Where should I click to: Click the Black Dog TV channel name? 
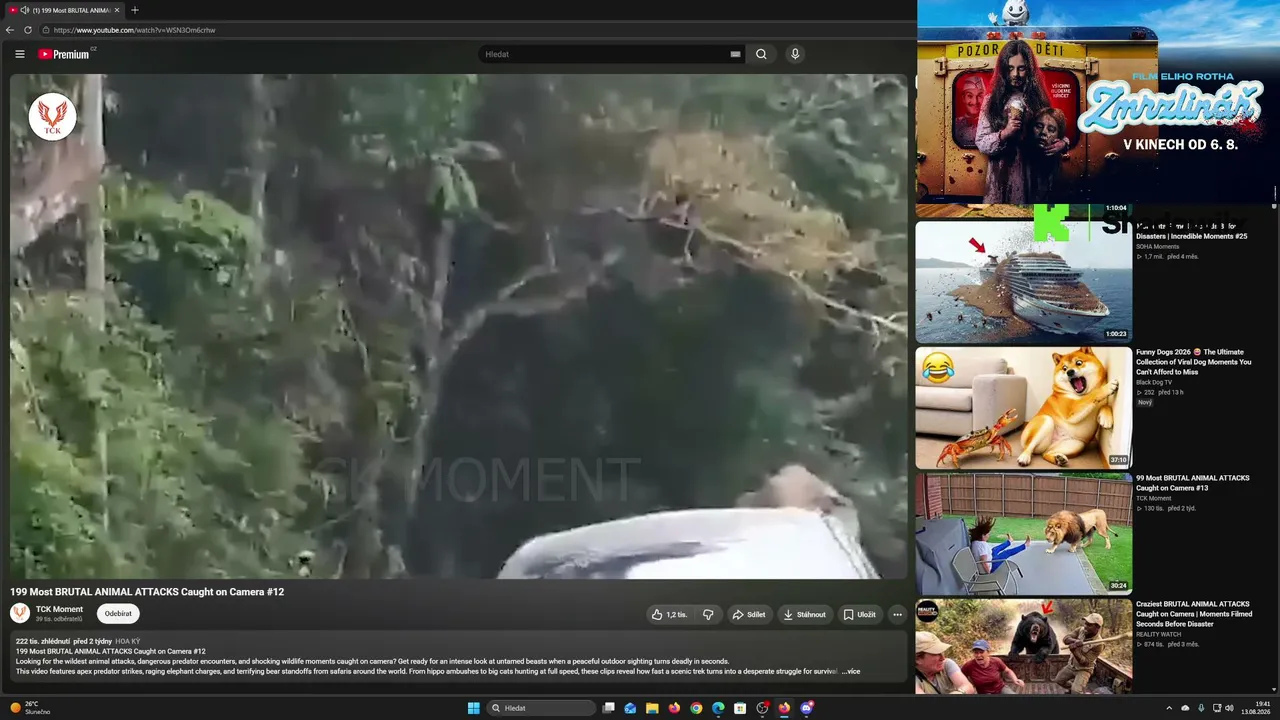[1153, 382]
